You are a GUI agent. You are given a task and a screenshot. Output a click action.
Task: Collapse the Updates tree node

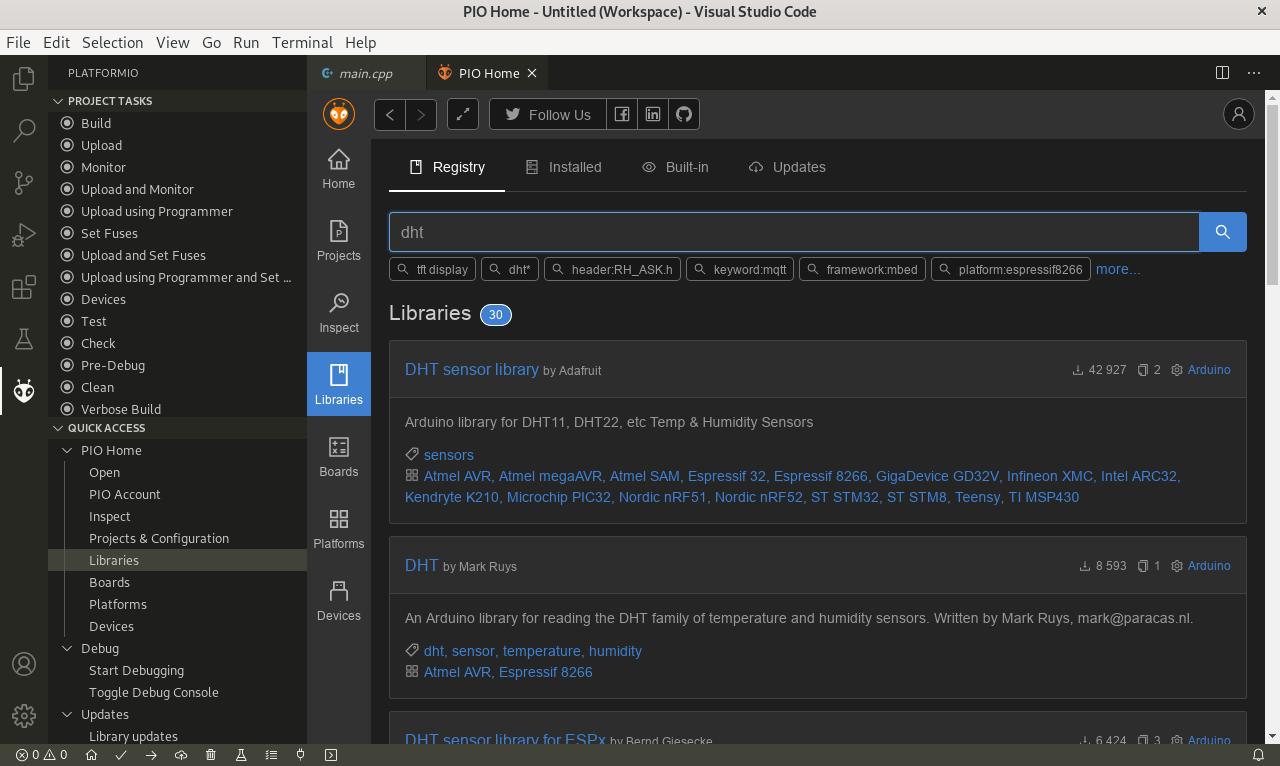pos(67,714)
